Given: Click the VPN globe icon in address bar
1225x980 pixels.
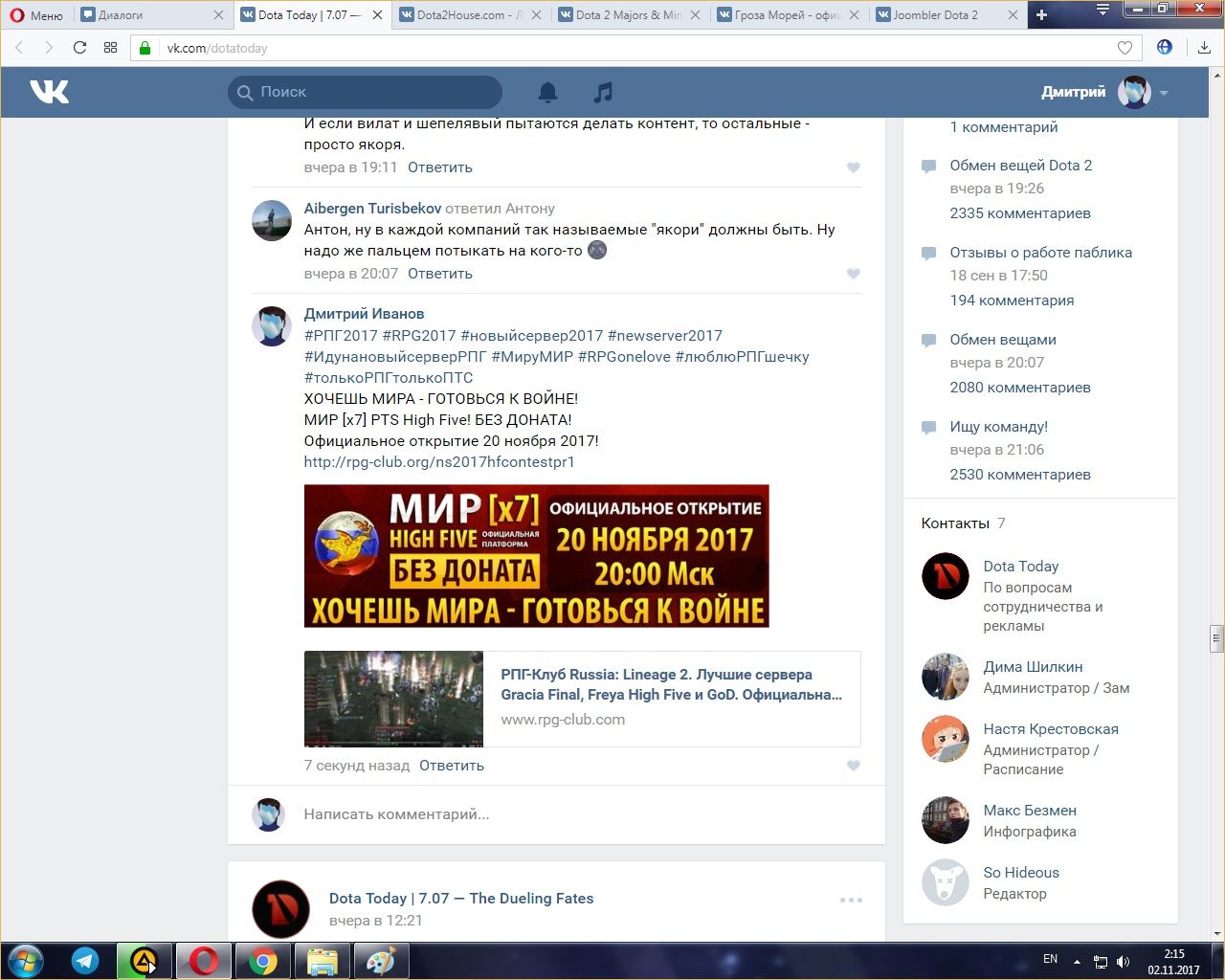Looking at the screenshot, I should point(1165,47).
